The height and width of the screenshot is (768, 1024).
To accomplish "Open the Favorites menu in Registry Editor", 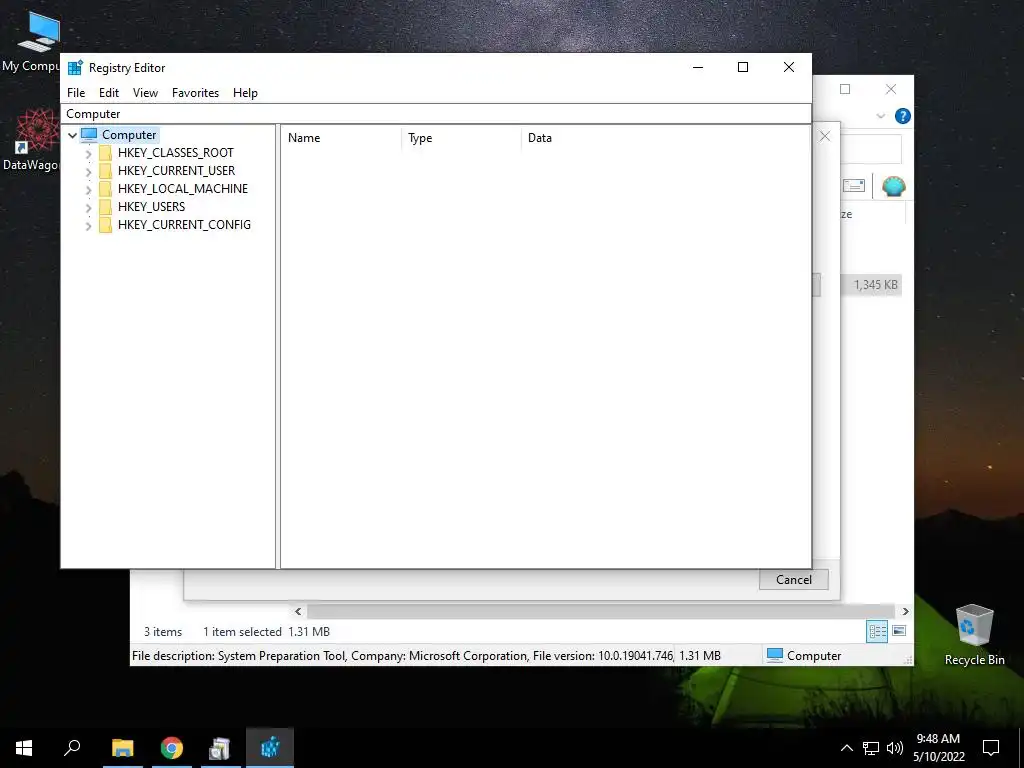I will 195,93.
